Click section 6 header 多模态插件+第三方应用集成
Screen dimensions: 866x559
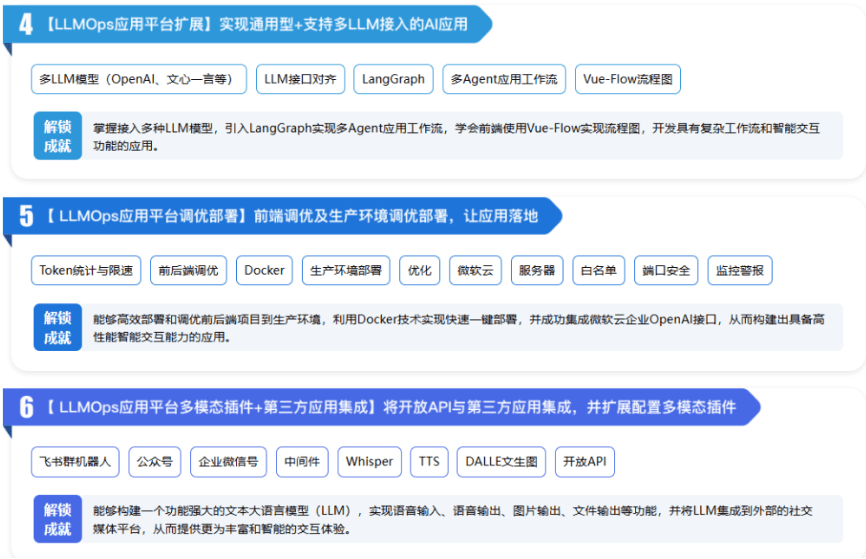(x=381, y=407)
